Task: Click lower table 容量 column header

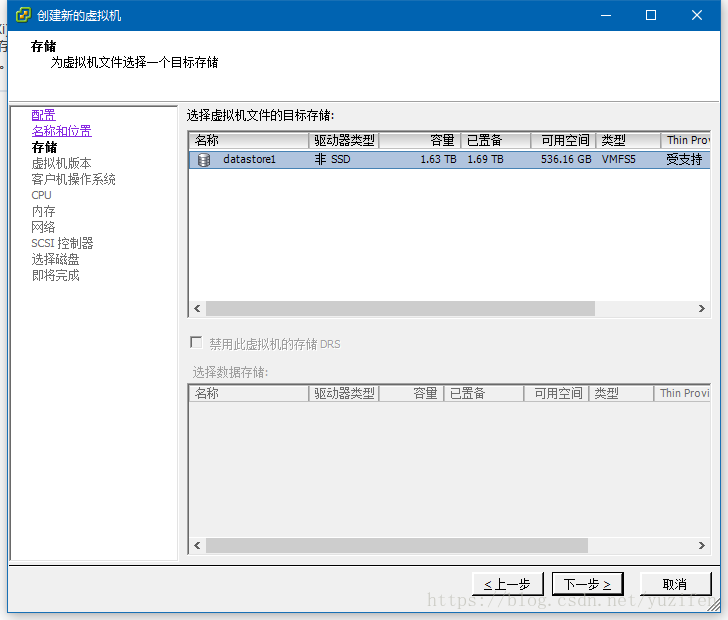Action: (411, 393)
